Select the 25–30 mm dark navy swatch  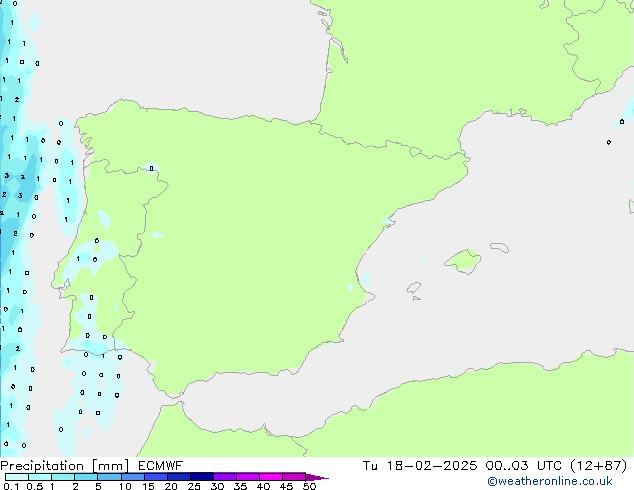tap(201, 477)
